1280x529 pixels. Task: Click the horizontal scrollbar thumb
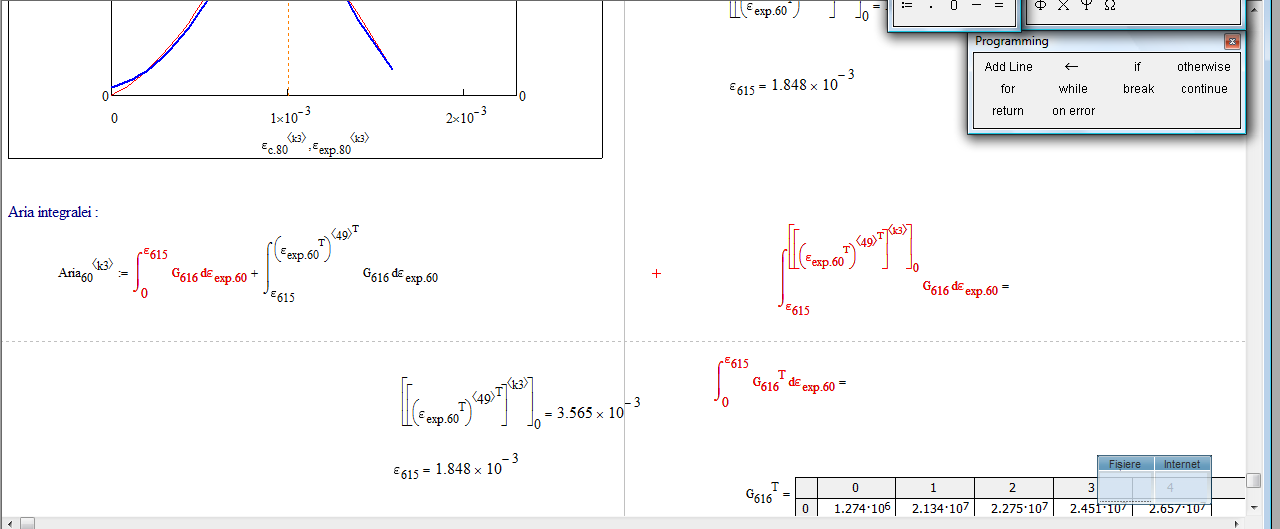(27, 522)
